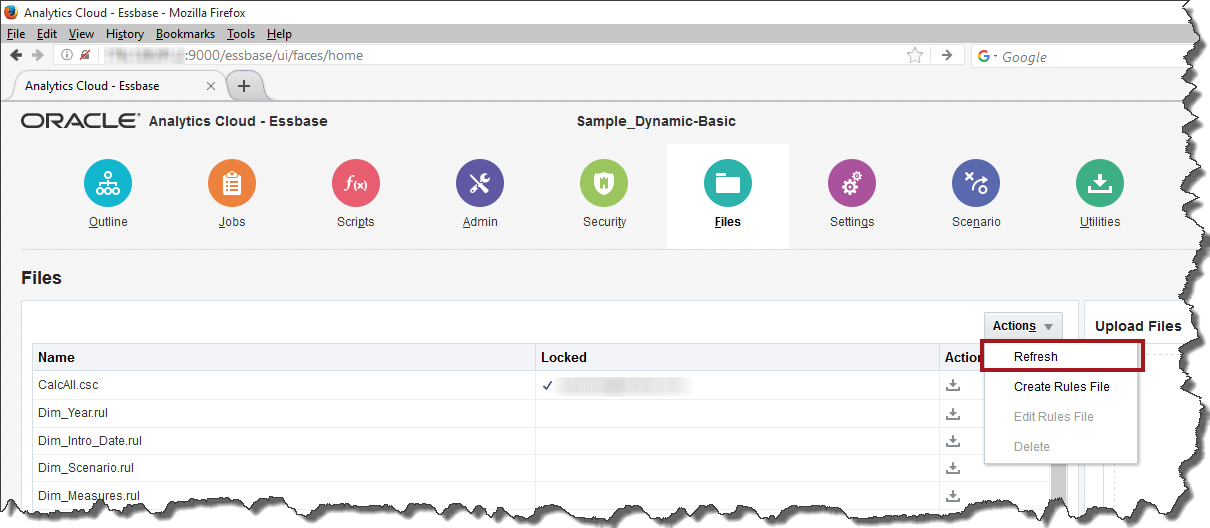
Task: Click the go arrow beside address bar
Action: click(947, 56)
